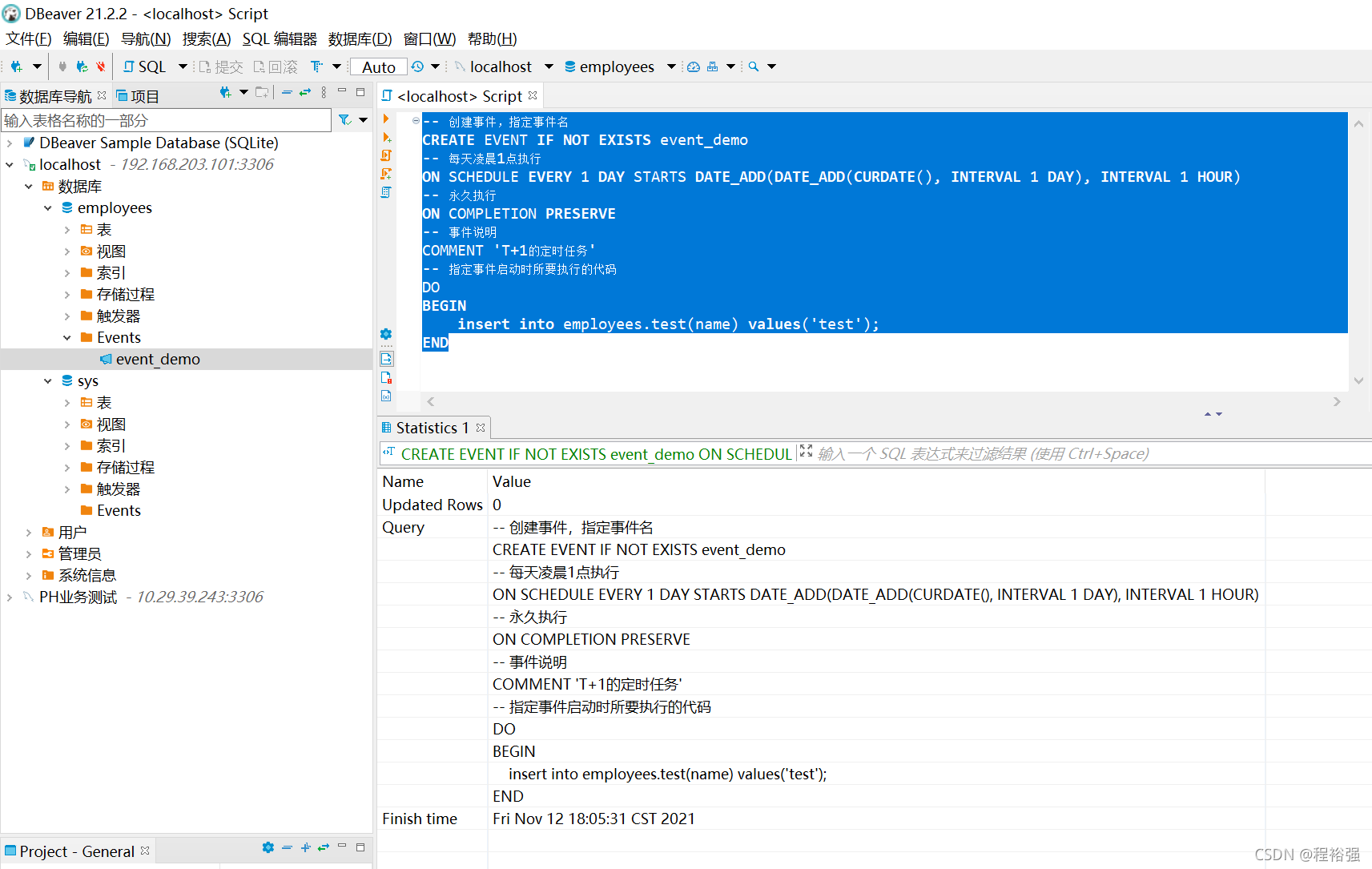Select the 数据库导航 tab
This screenshot has width=1372, height=869.
point(54,96)
